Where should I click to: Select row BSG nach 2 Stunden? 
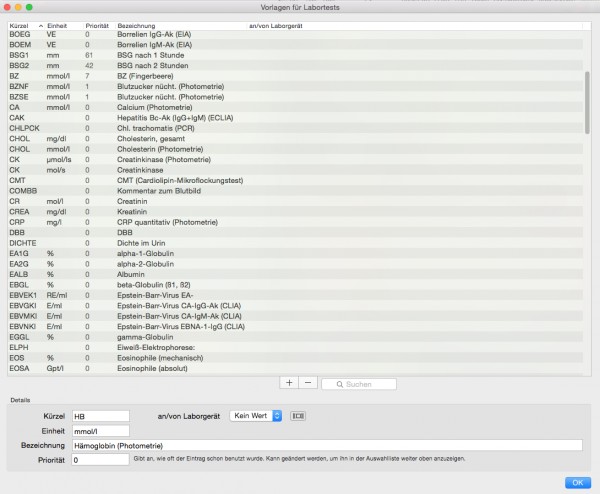point(295,65)
